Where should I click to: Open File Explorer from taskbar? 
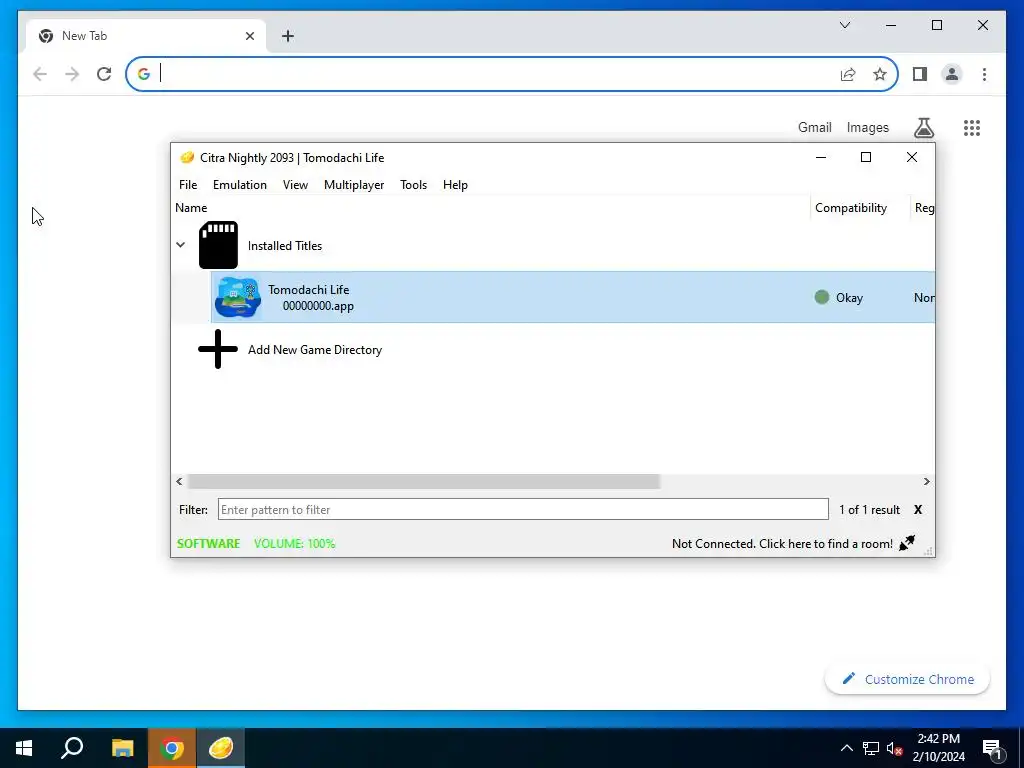pyautogui.click(x=122, y=748)
